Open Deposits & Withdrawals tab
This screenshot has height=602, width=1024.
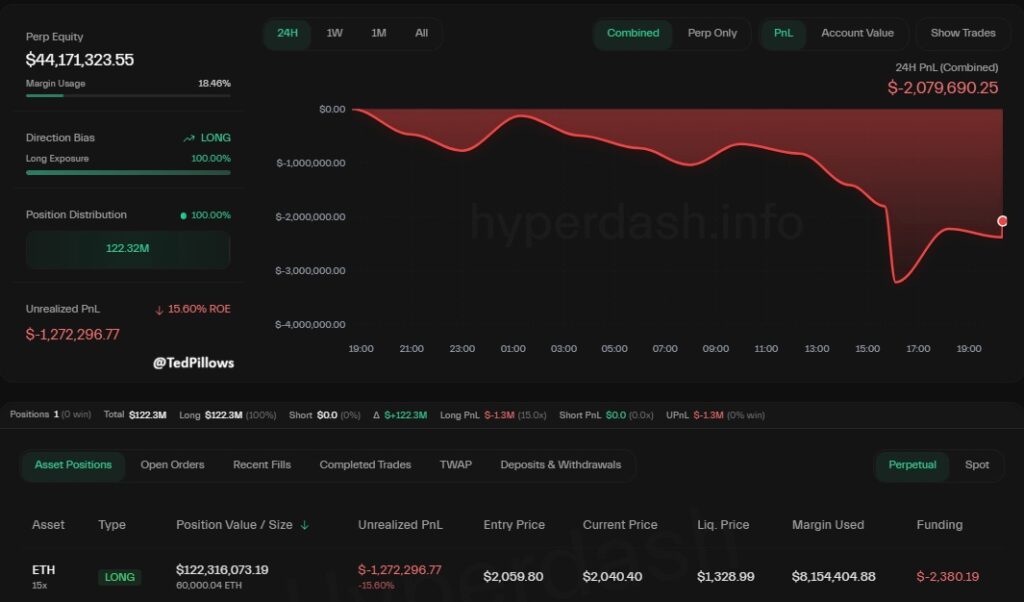(x=560, y=465)
